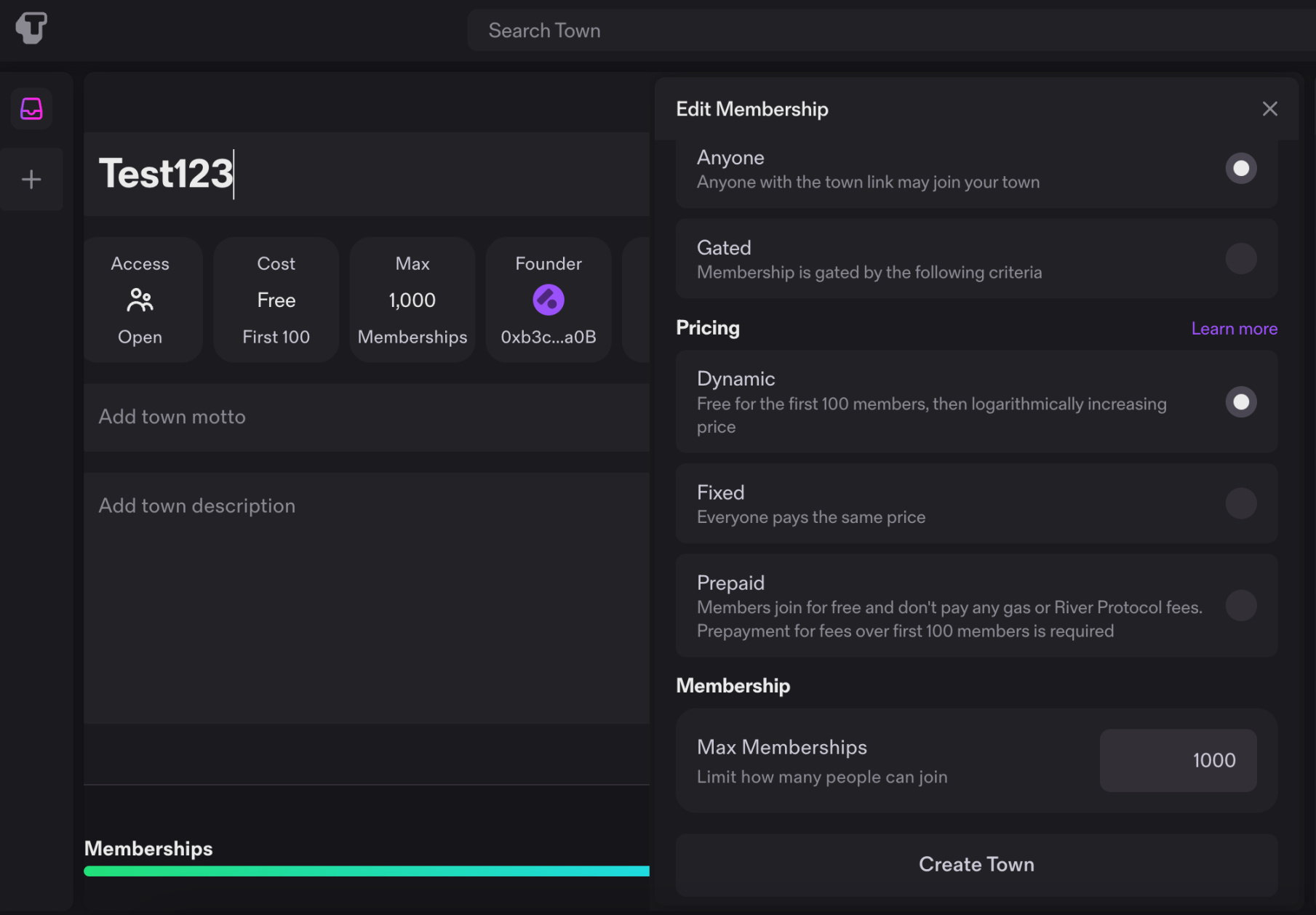Open the inbox icon in sidebar
The height and width of the screenshot is (915, 1316).
(x=31, y=109)
